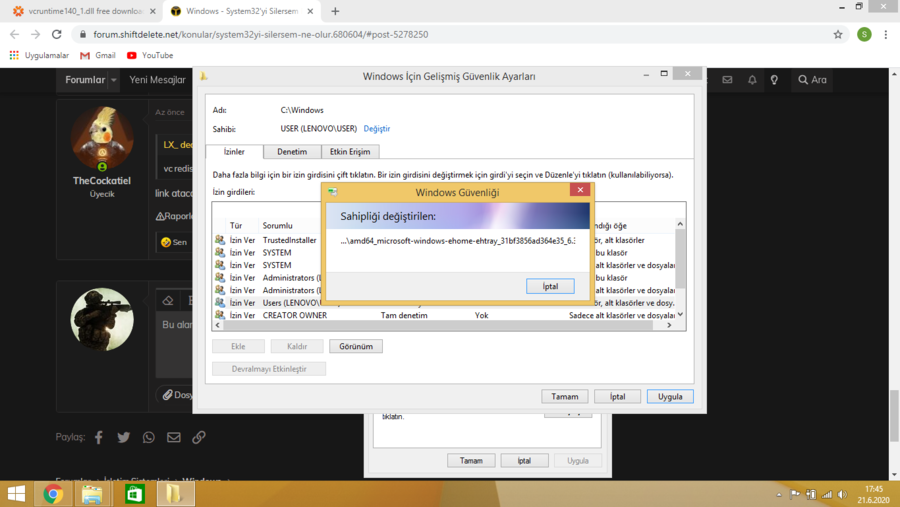Reload the page in Chrome

56,34
